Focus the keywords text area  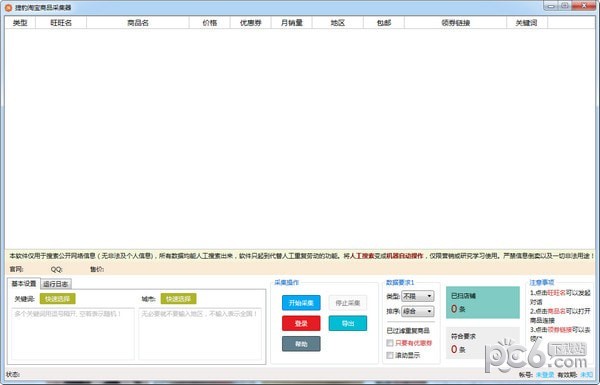73,334
